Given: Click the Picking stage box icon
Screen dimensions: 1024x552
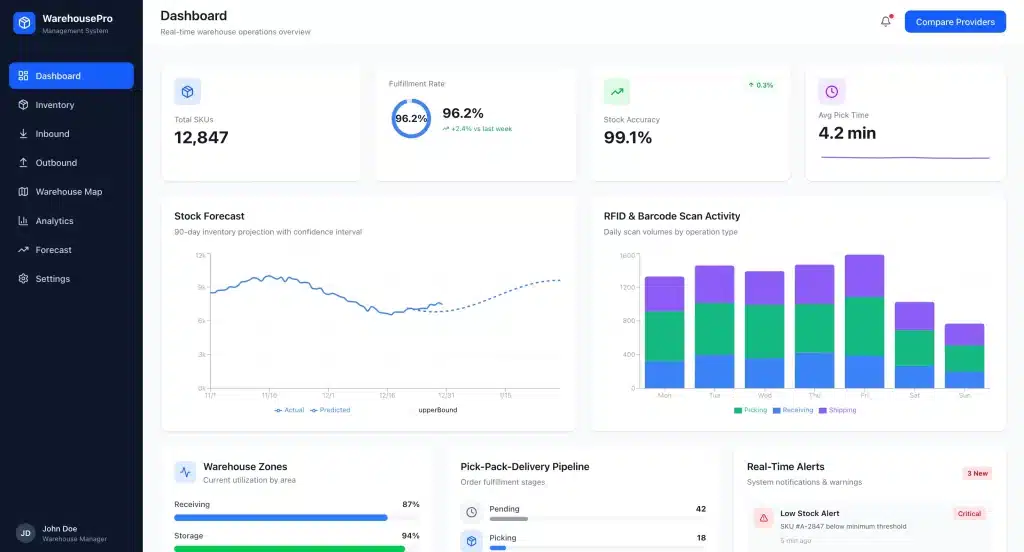Looking at the screenshot, I should [x=472, y=541].
